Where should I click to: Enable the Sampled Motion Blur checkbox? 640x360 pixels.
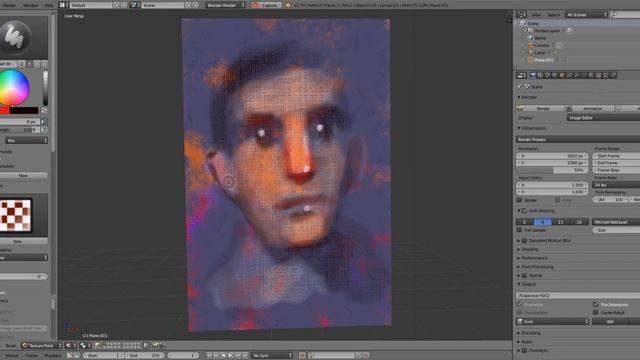pyautogui.click(x=524, y=241)
